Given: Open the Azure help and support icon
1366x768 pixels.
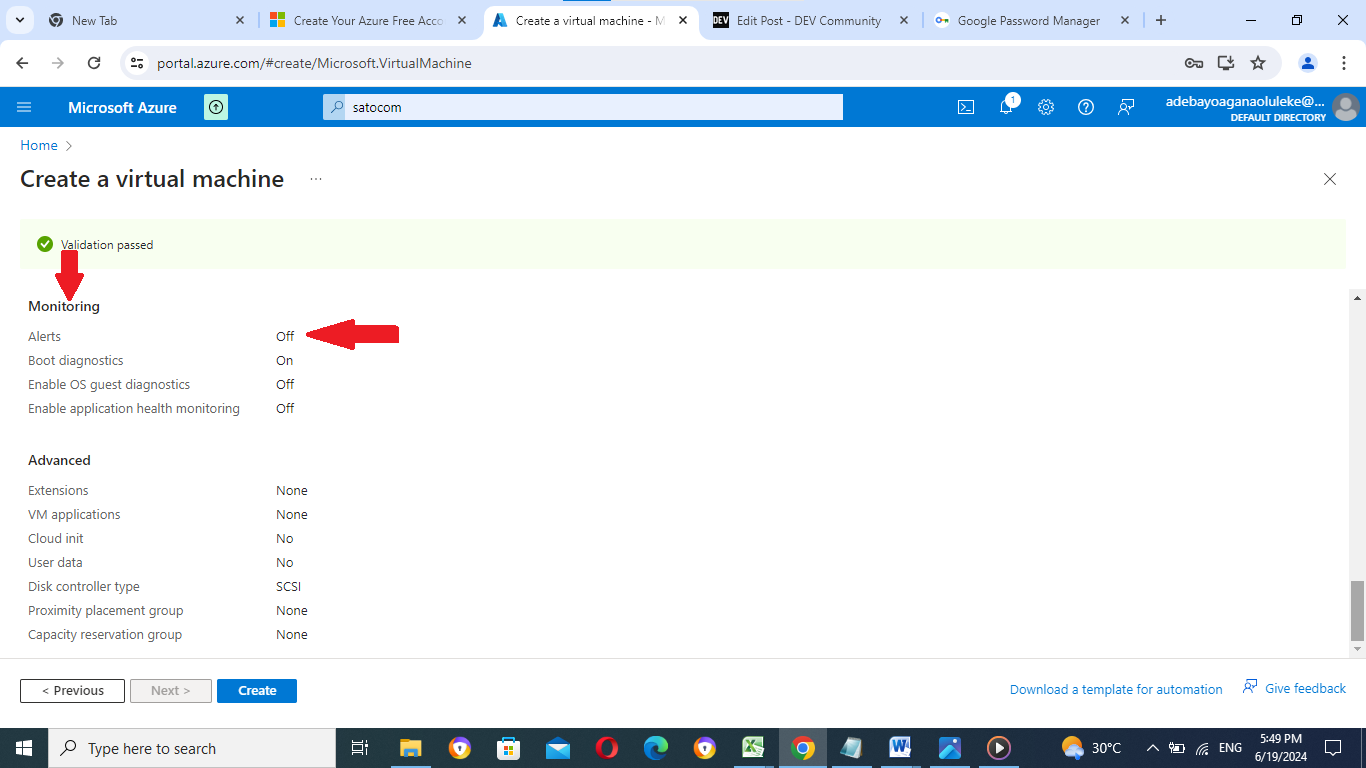Looking at the screenshot, I should coord(1086,107).
